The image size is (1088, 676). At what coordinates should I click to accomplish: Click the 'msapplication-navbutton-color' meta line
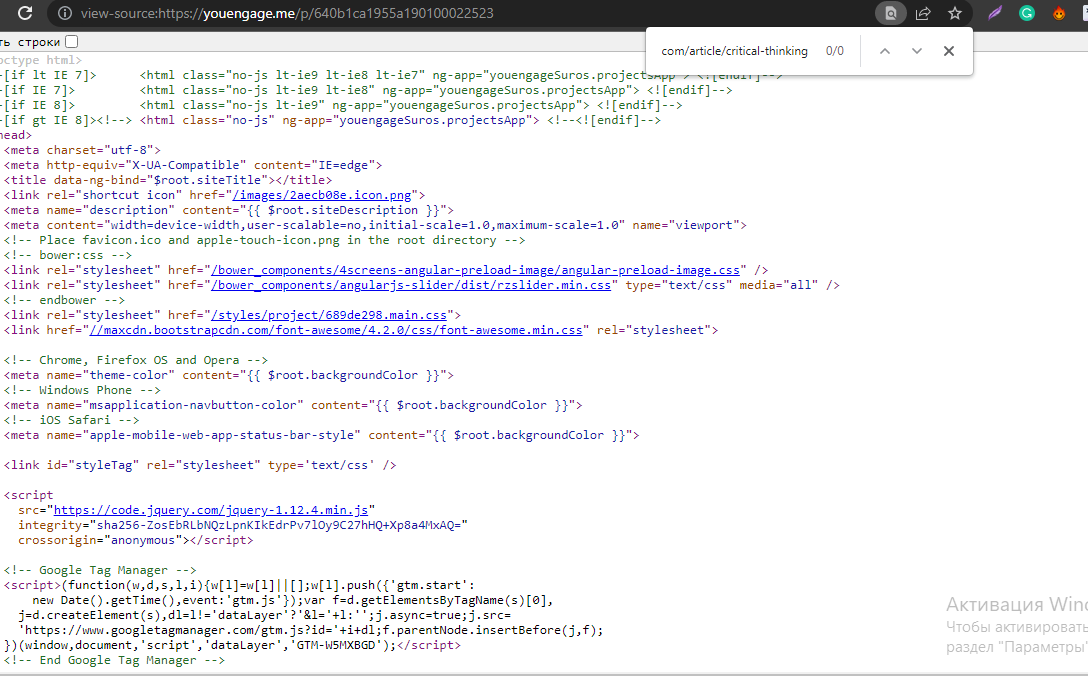point(293,405)
